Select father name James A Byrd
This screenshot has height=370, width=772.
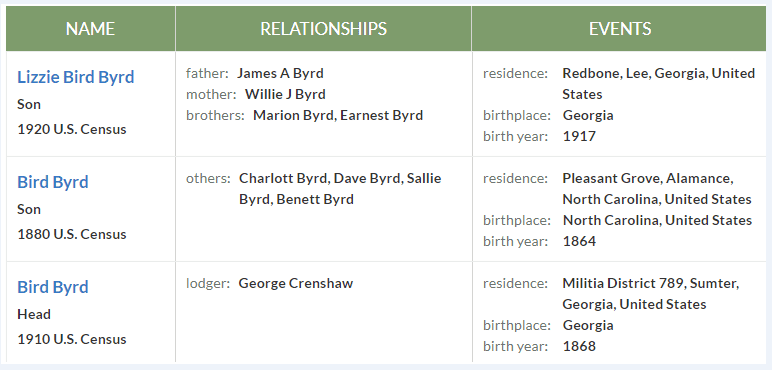280,73
